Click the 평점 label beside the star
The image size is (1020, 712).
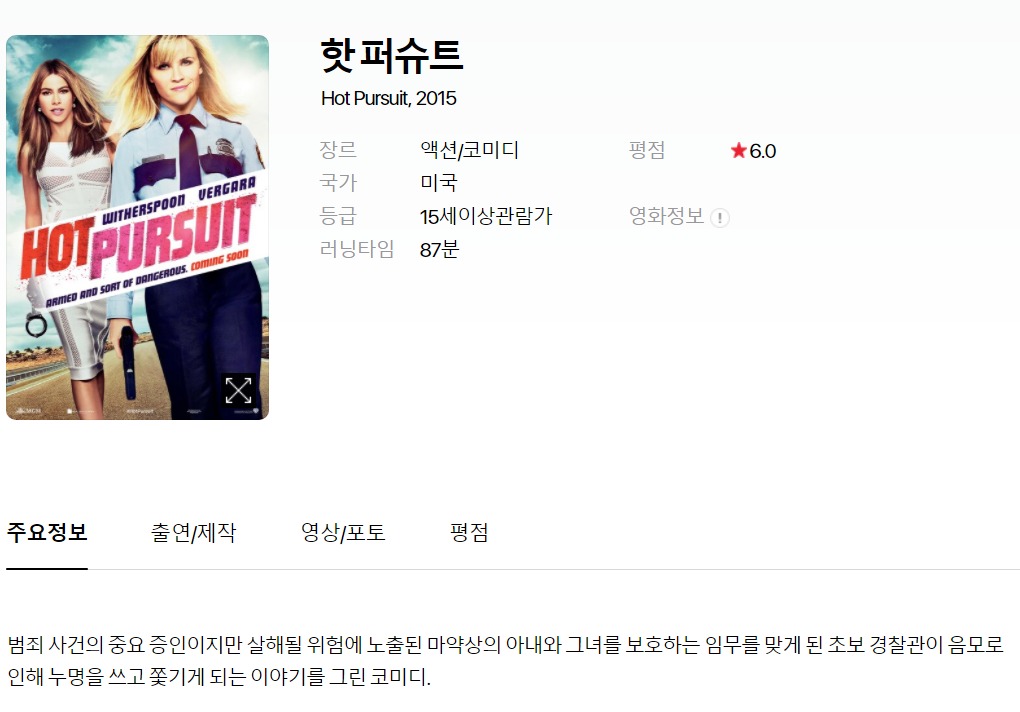pos(647,150)
